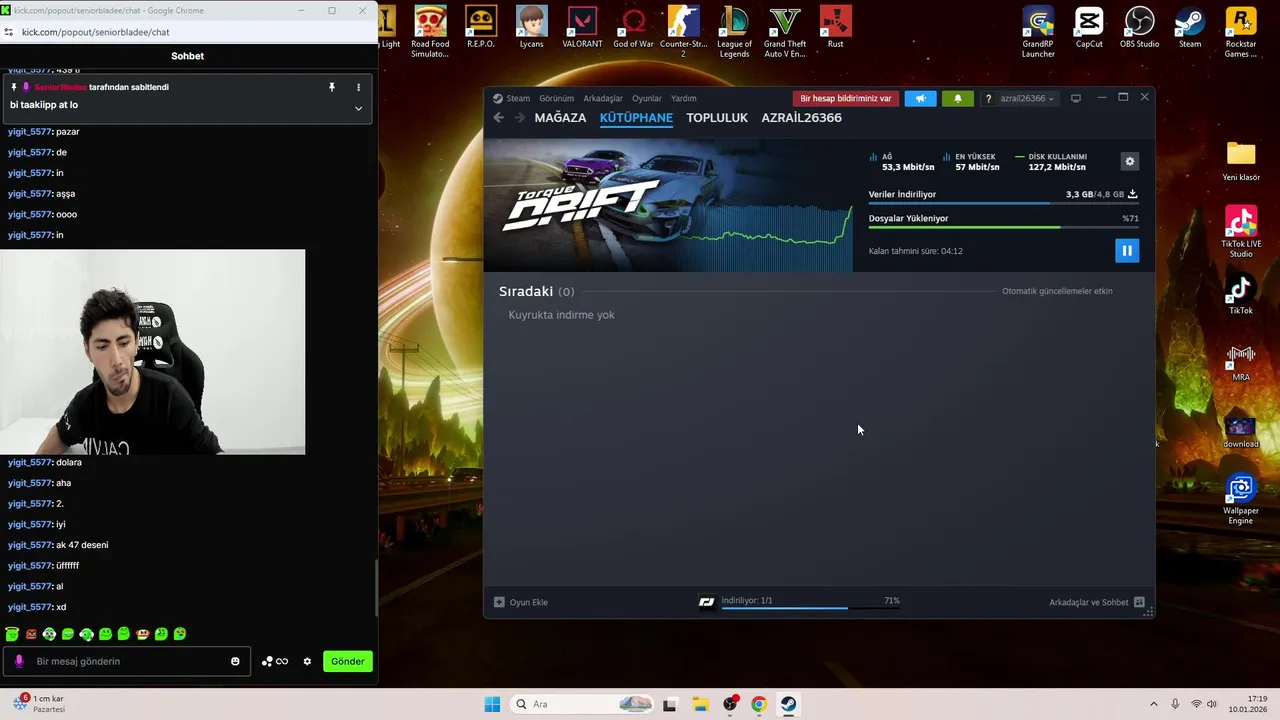The width and height of the screenshot is (1280, 720).
Task: Switch to KÜTÜPHANE tab
Action: click(636, 118)
